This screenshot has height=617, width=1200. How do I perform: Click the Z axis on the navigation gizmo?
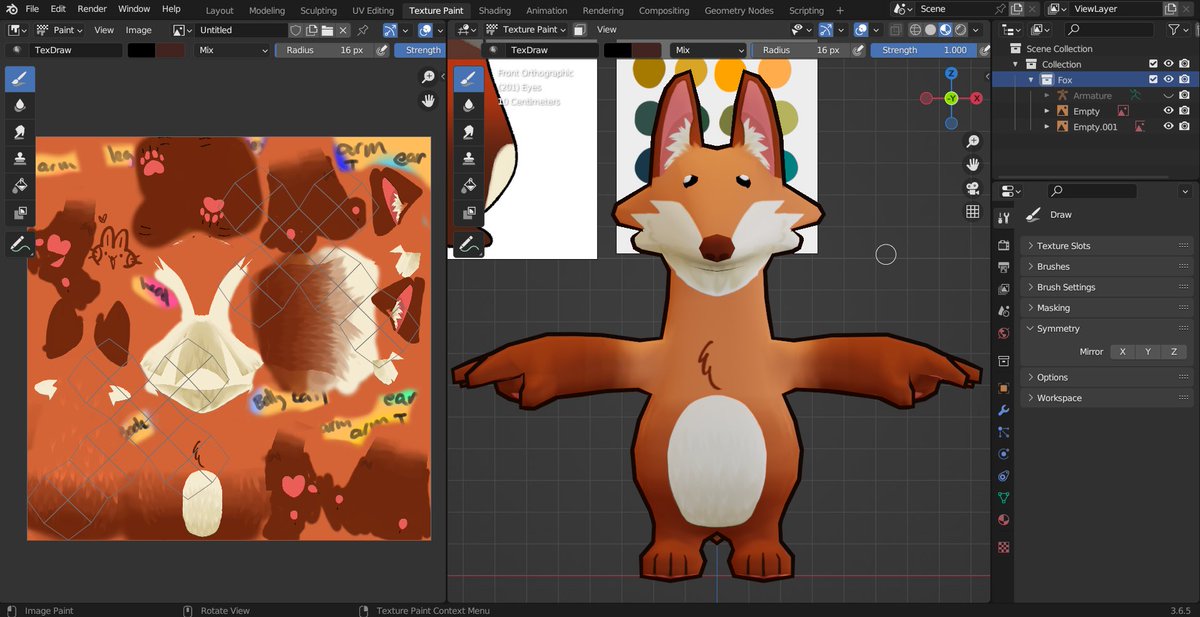[x=951, y=73]
